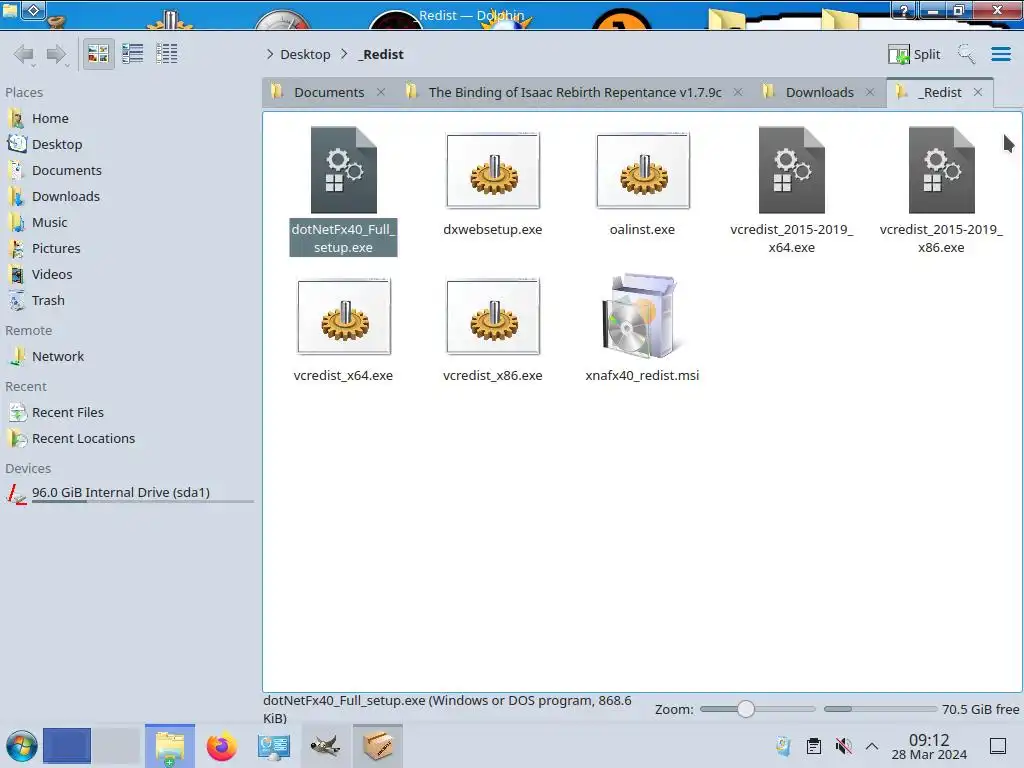Toggle Split view
This screenshot has height=768, width=1024.
tap(914, 54)
